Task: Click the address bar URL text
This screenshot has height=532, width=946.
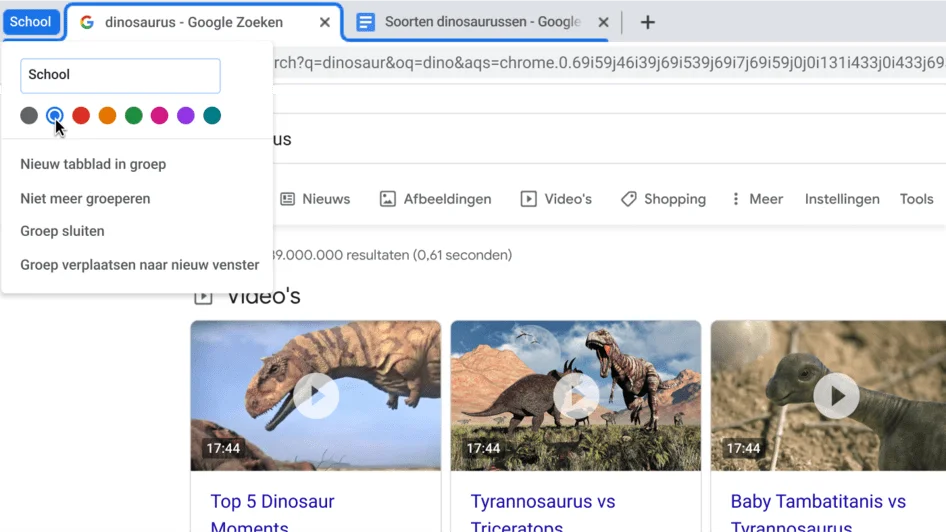Action: tap(609, 63)
